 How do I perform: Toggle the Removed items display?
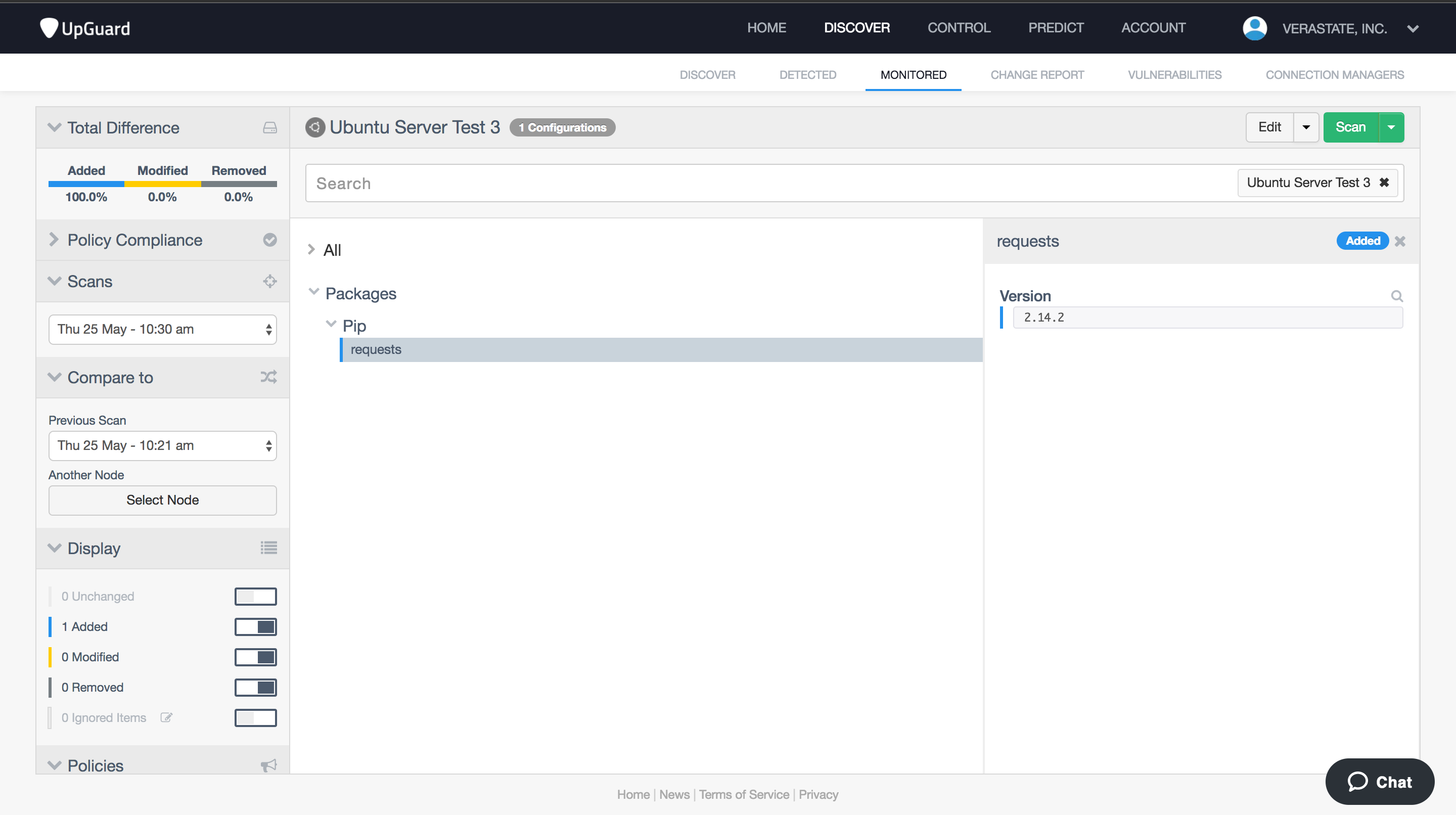click(x=255, y=688)
